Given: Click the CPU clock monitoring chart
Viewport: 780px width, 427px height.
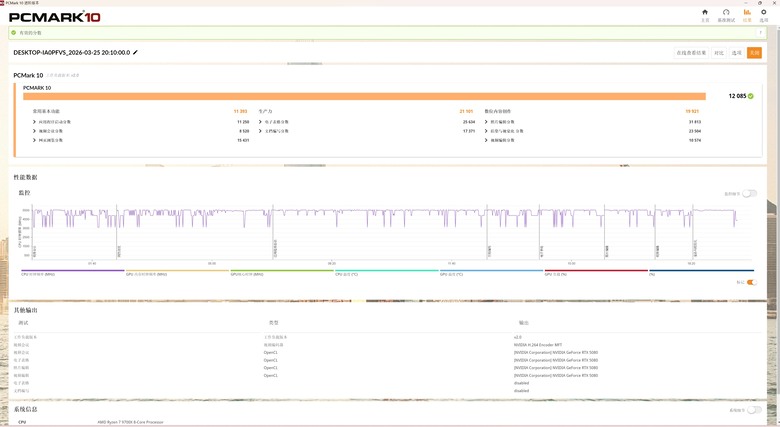Looking at the screenshot, I should (392, 232).
